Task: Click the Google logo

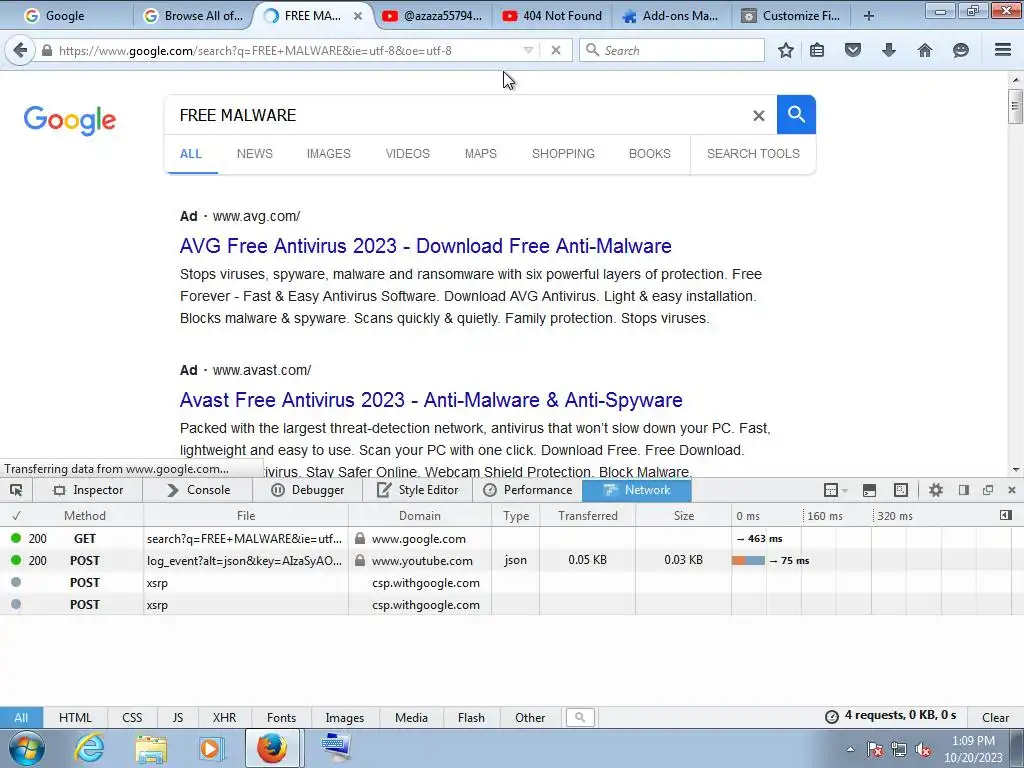Action: 70,120
